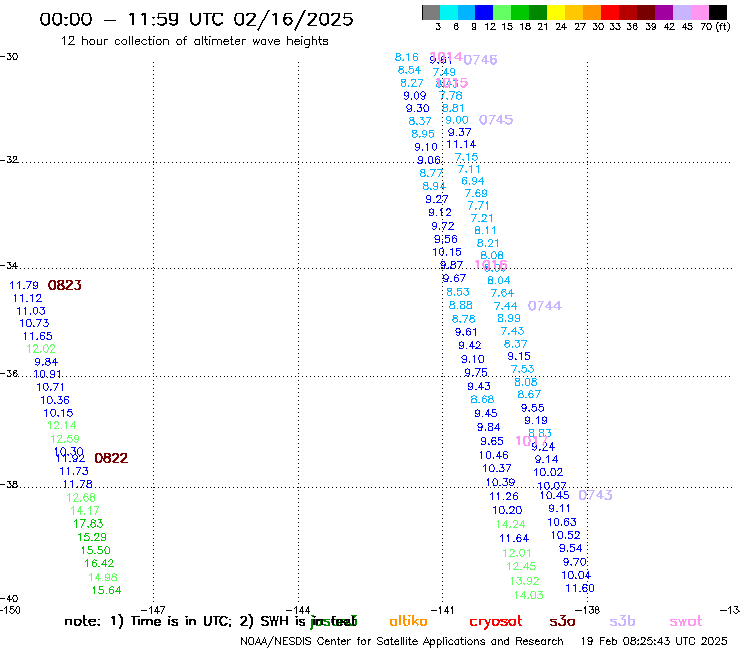Click the wave height value '16.42'
Viewport: 740px width, 650px height.
[99, 563]
